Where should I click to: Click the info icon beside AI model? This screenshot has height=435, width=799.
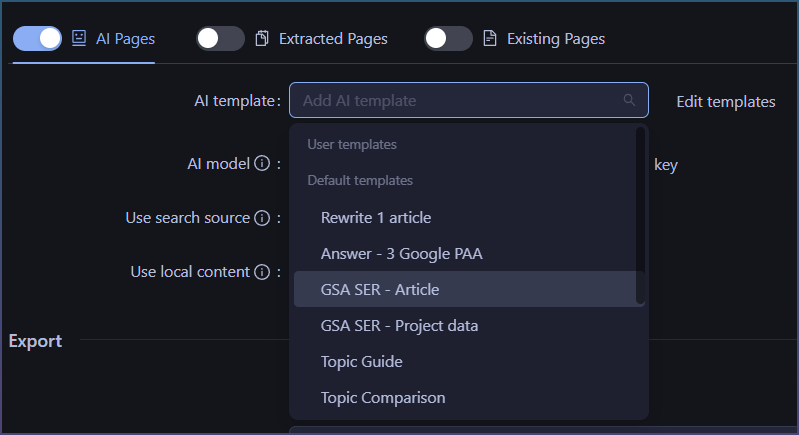pos(262,164)
